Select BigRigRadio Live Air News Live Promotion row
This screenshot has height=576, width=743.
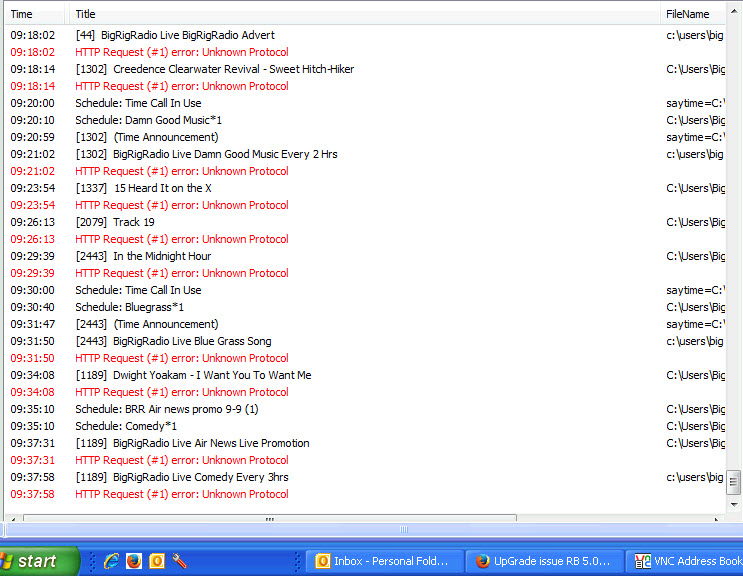(x=365, y=443)
